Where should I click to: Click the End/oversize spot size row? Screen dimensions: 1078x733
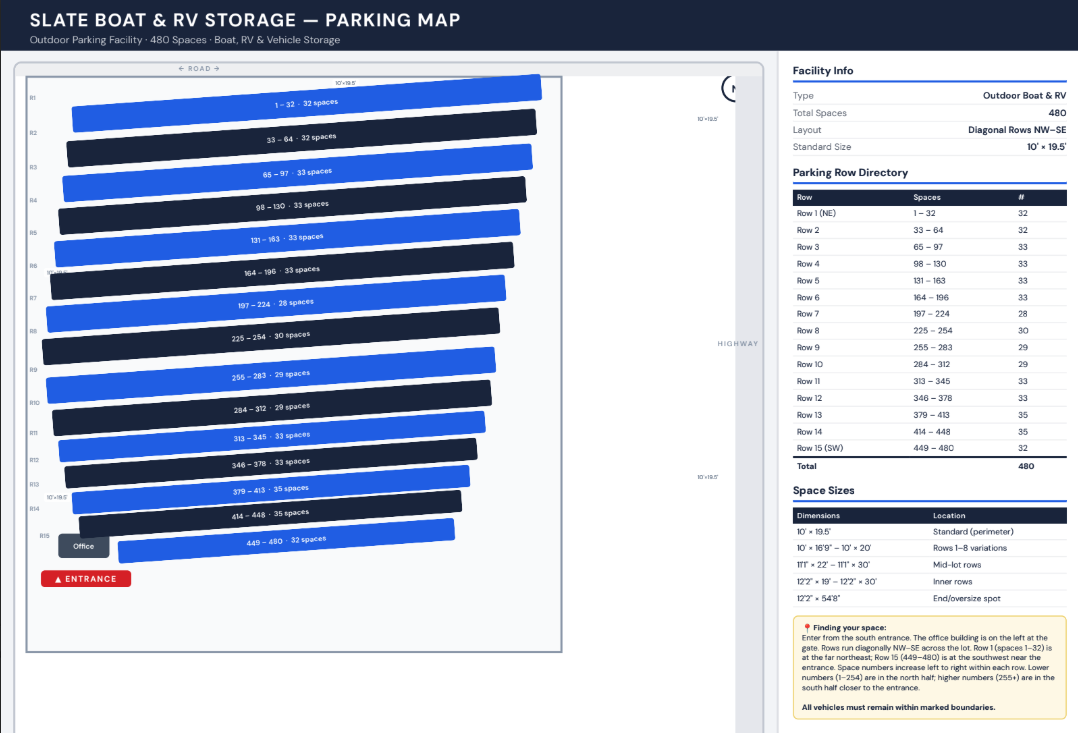coord(929,599)
